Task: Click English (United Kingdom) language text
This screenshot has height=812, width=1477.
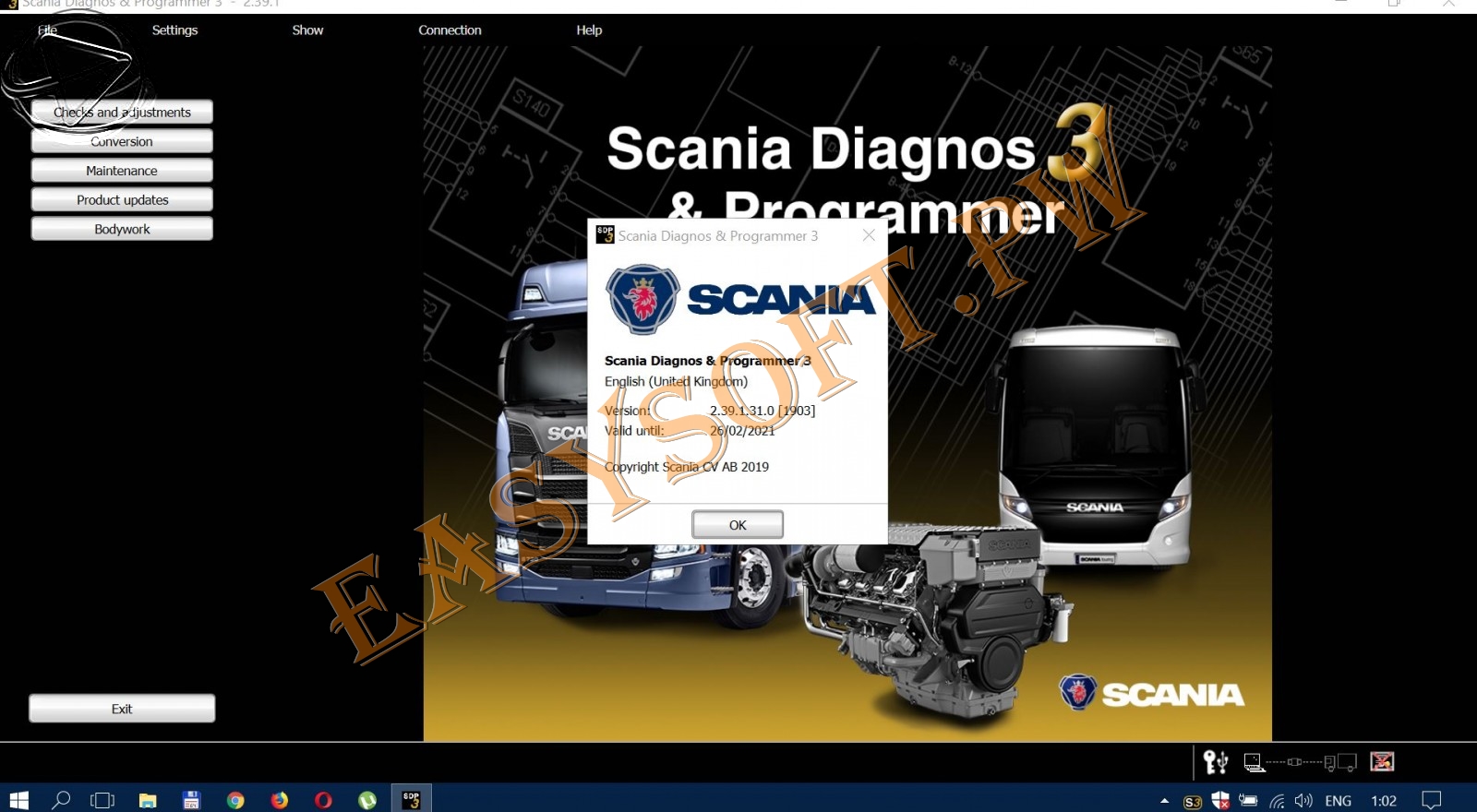Action: 676,381
